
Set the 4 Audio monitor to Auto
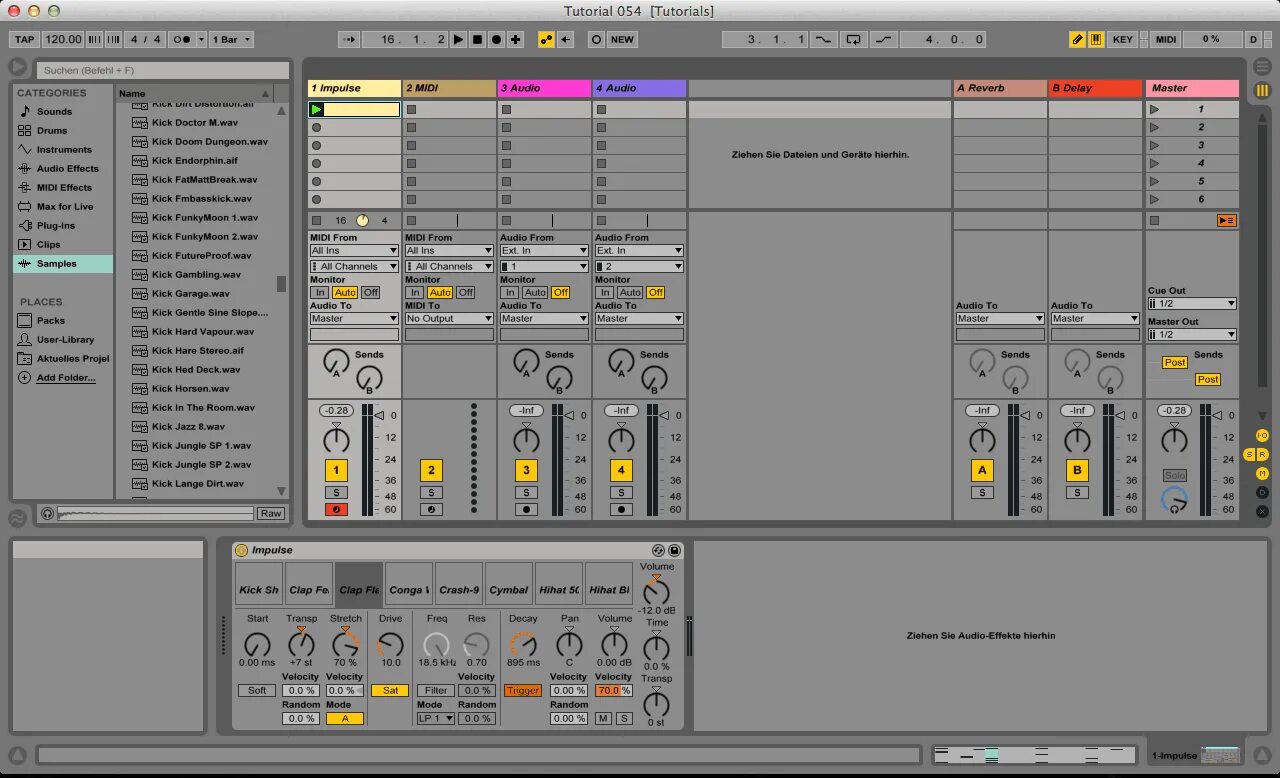[631, 292]
